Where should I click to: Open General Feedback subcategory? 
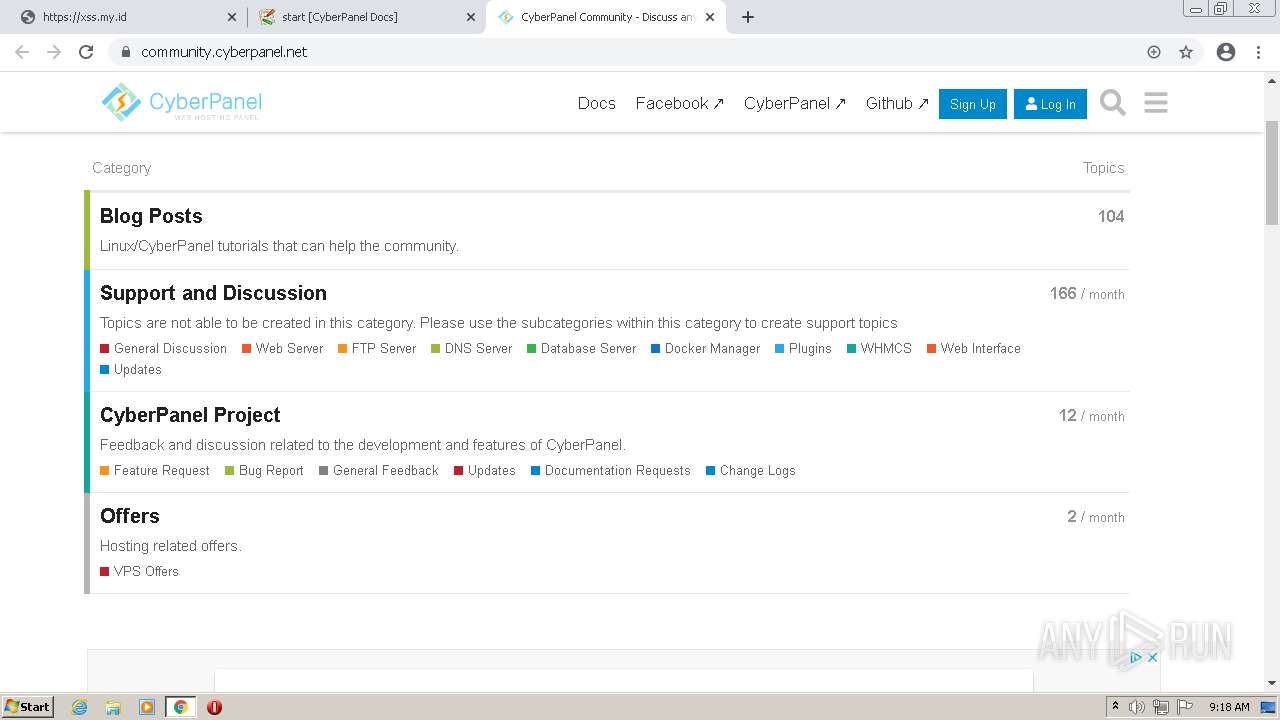378,470
